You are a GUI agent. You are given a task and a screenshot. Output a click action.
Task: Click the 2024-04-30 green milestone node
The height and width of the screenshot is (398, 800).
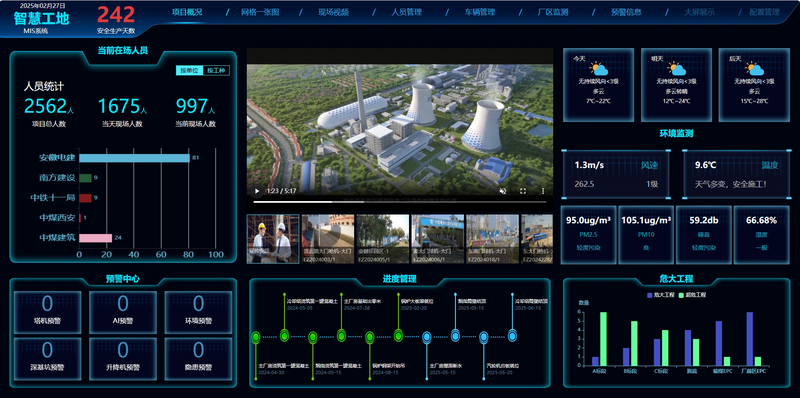(x=256, y=337)
